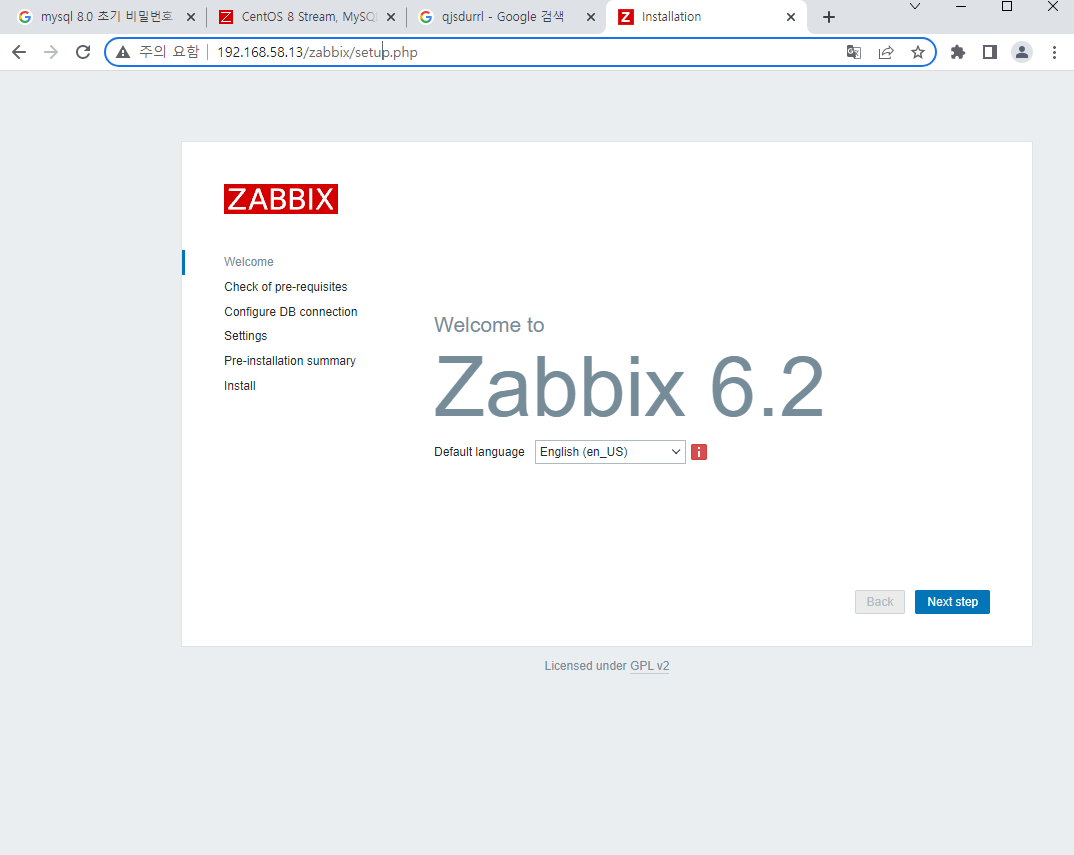Close the CentOS 8 Stream tab
Viewport: 1074px width, 855px height.
[391, 17]
